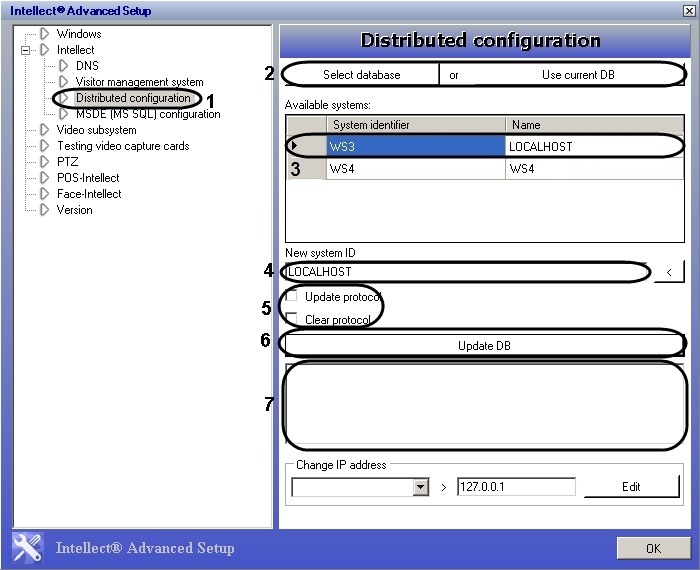Select the WS4 name cell
700x570 pixels.
[x=594, y=169]
